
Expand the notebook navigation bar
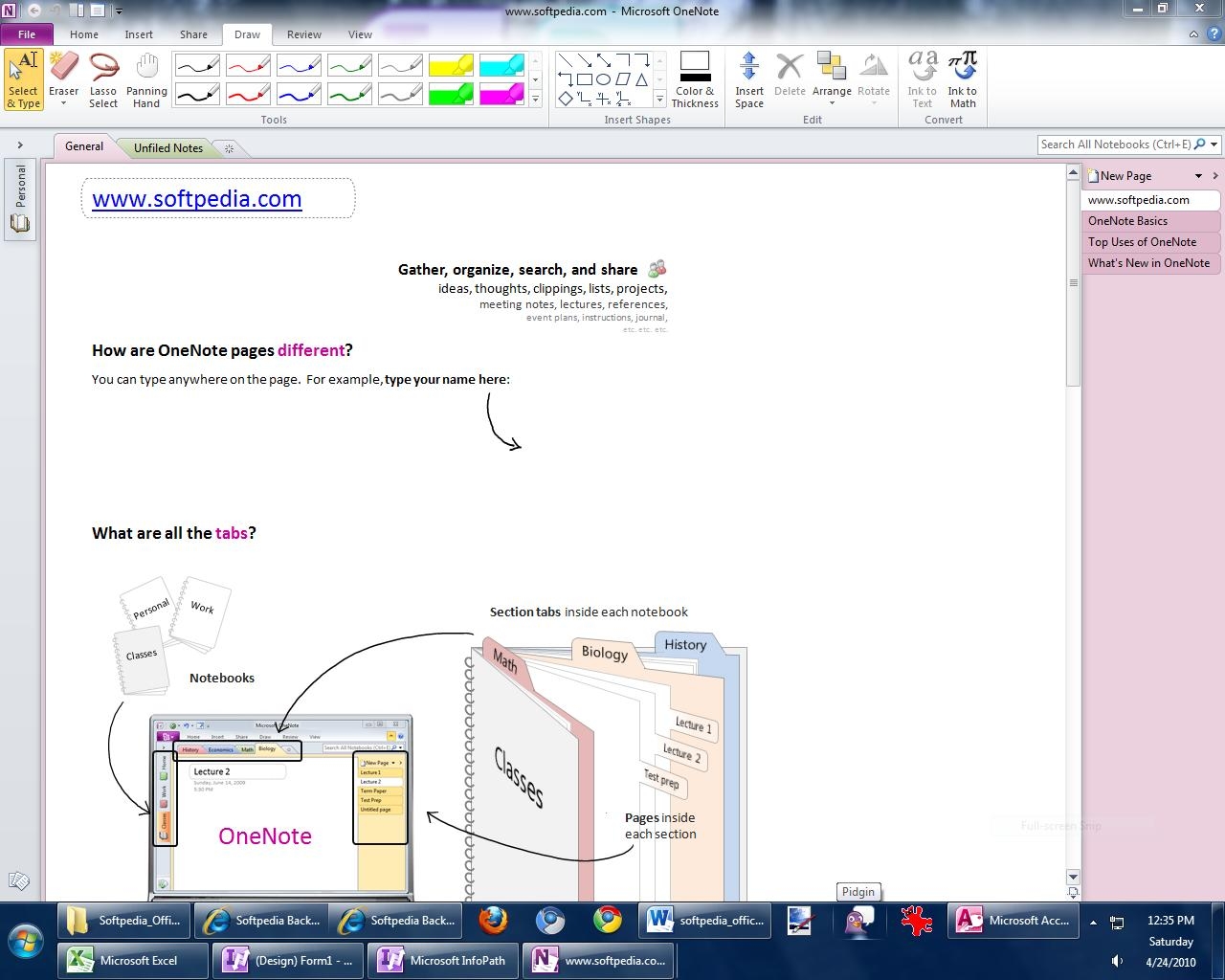[20, 145]
